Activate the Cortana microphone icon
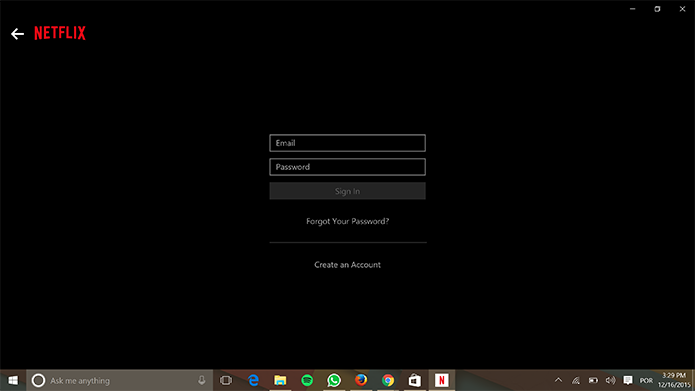This screenshot has width=695, height=391. coord(202,380)
